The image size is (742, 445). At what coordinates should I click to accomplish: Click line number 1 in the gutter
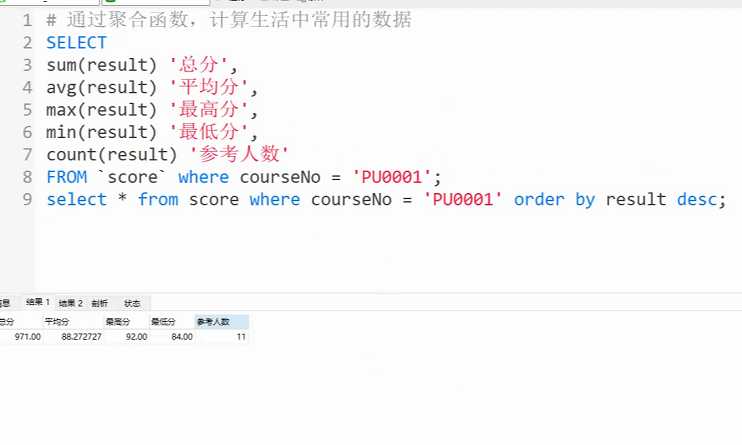[x=27, y=20]
